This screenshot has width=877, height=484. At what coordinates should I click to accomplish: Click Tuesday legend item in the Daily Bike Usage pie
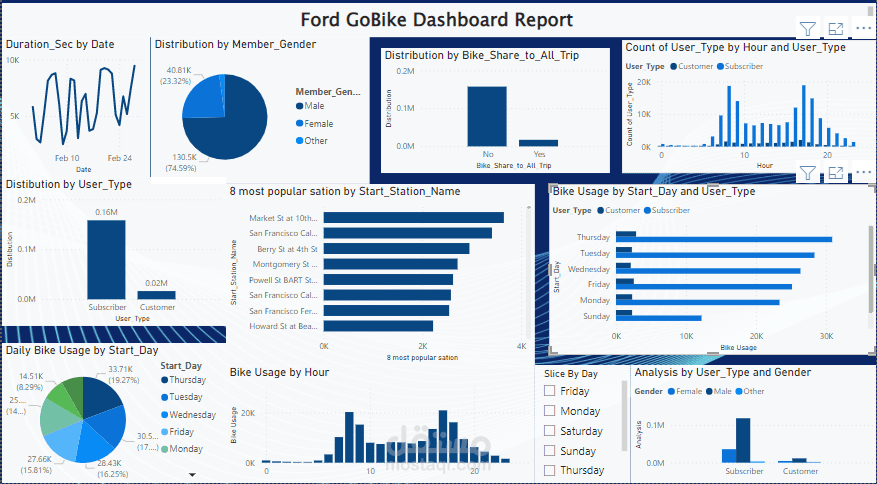click(x=181, y=397)
